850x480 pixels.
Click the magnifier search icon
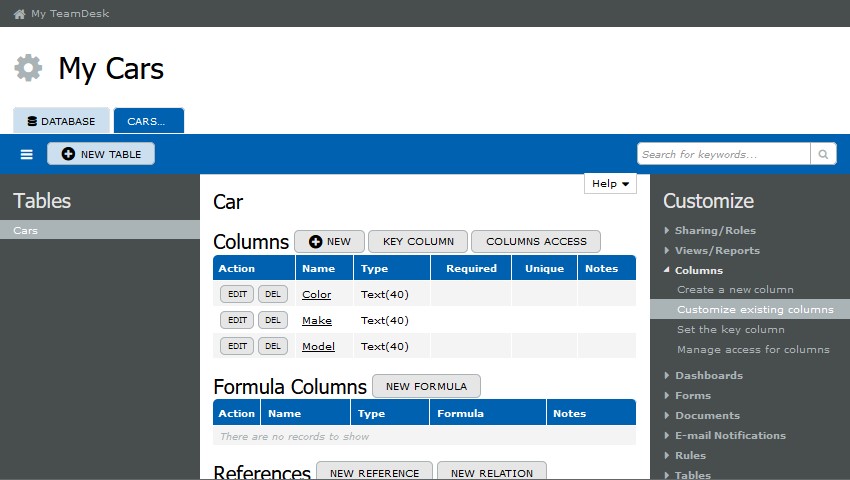pos(823,154)
